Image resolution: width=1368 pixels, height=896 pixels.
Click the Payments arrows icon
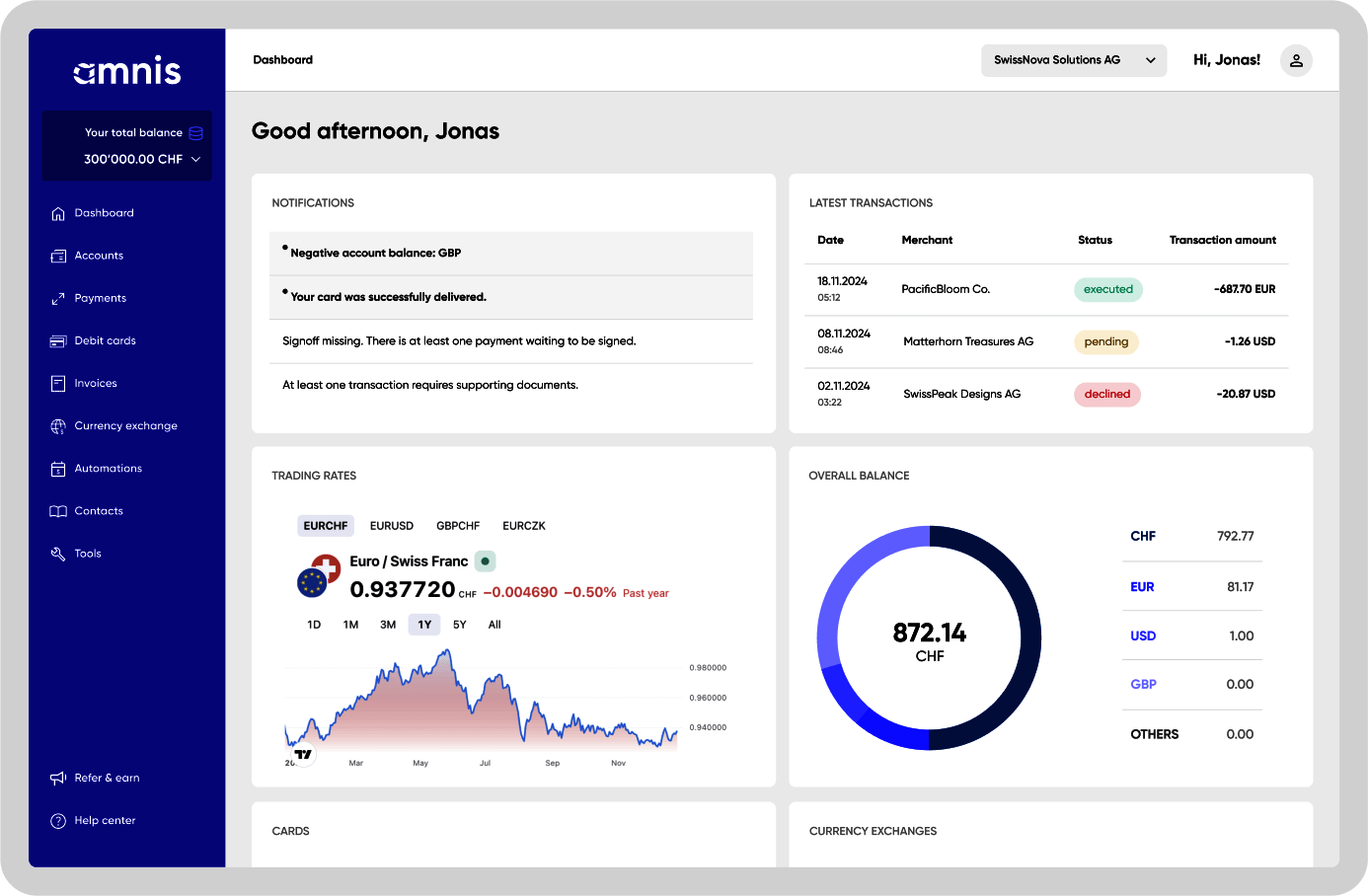coord(58,298)
